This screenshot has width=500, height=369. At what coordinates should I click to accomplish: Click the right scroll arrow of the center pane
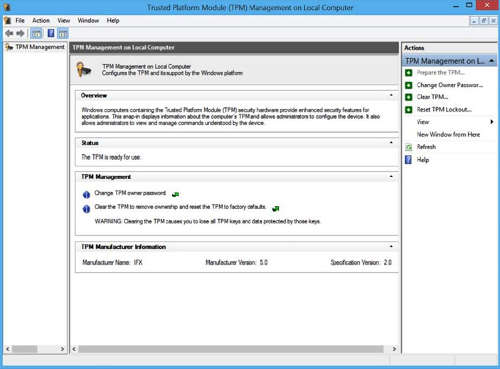click(x=394, y=349)
